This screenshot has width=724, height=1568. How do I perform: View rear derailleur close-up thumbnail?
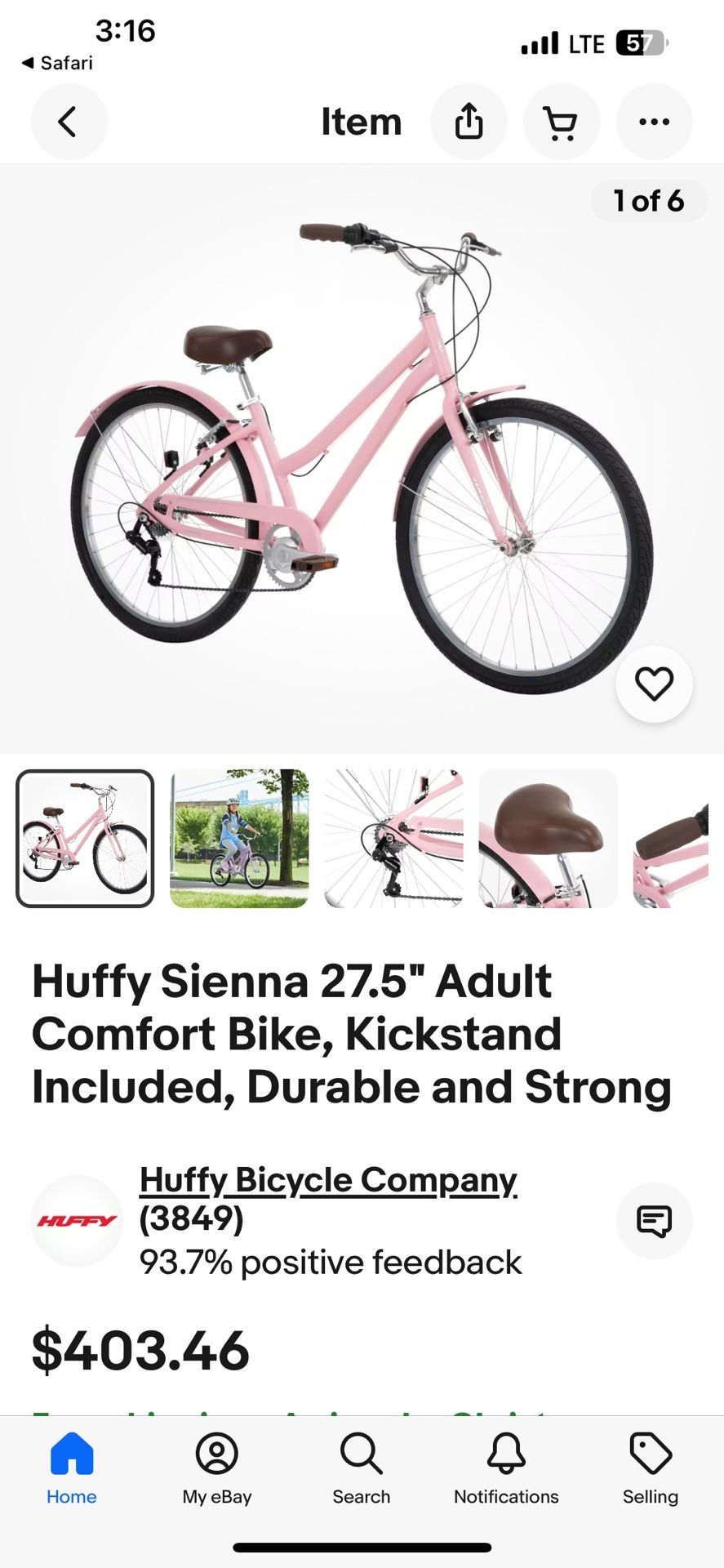pos(393,838)
